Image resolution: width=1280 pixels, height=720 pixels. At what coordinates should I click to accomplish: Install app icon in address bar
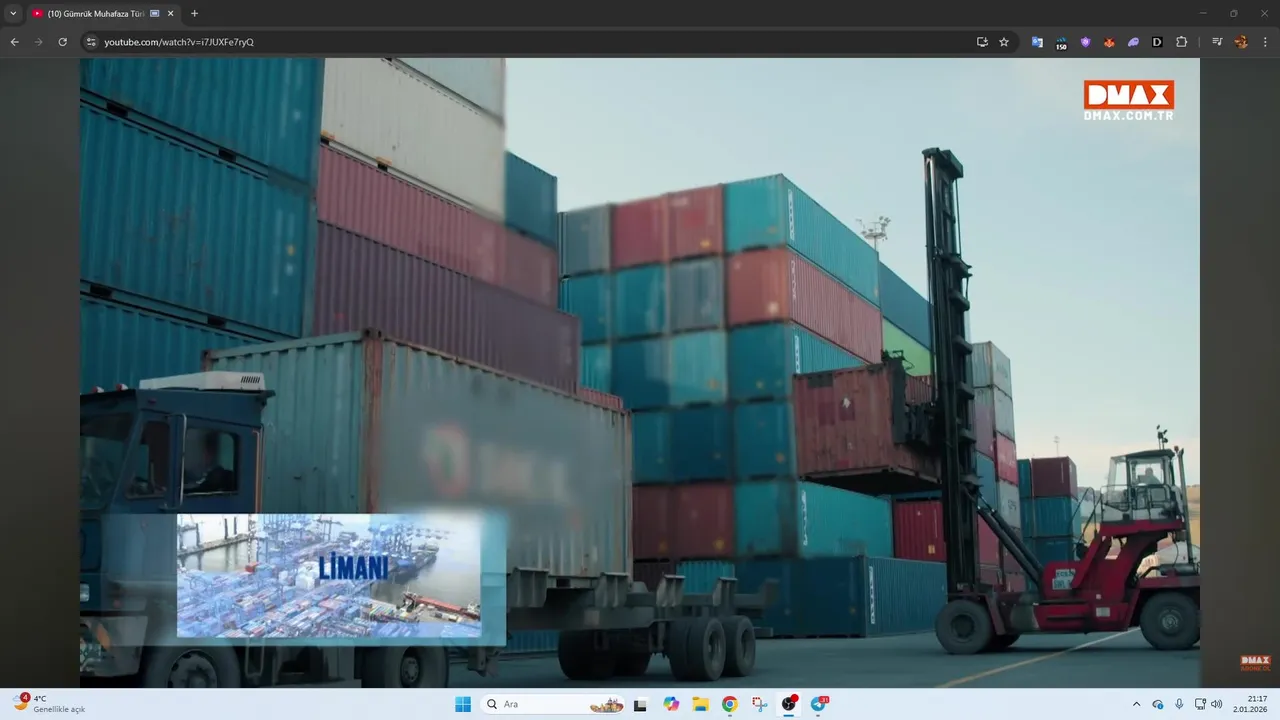tap(982, 42)
